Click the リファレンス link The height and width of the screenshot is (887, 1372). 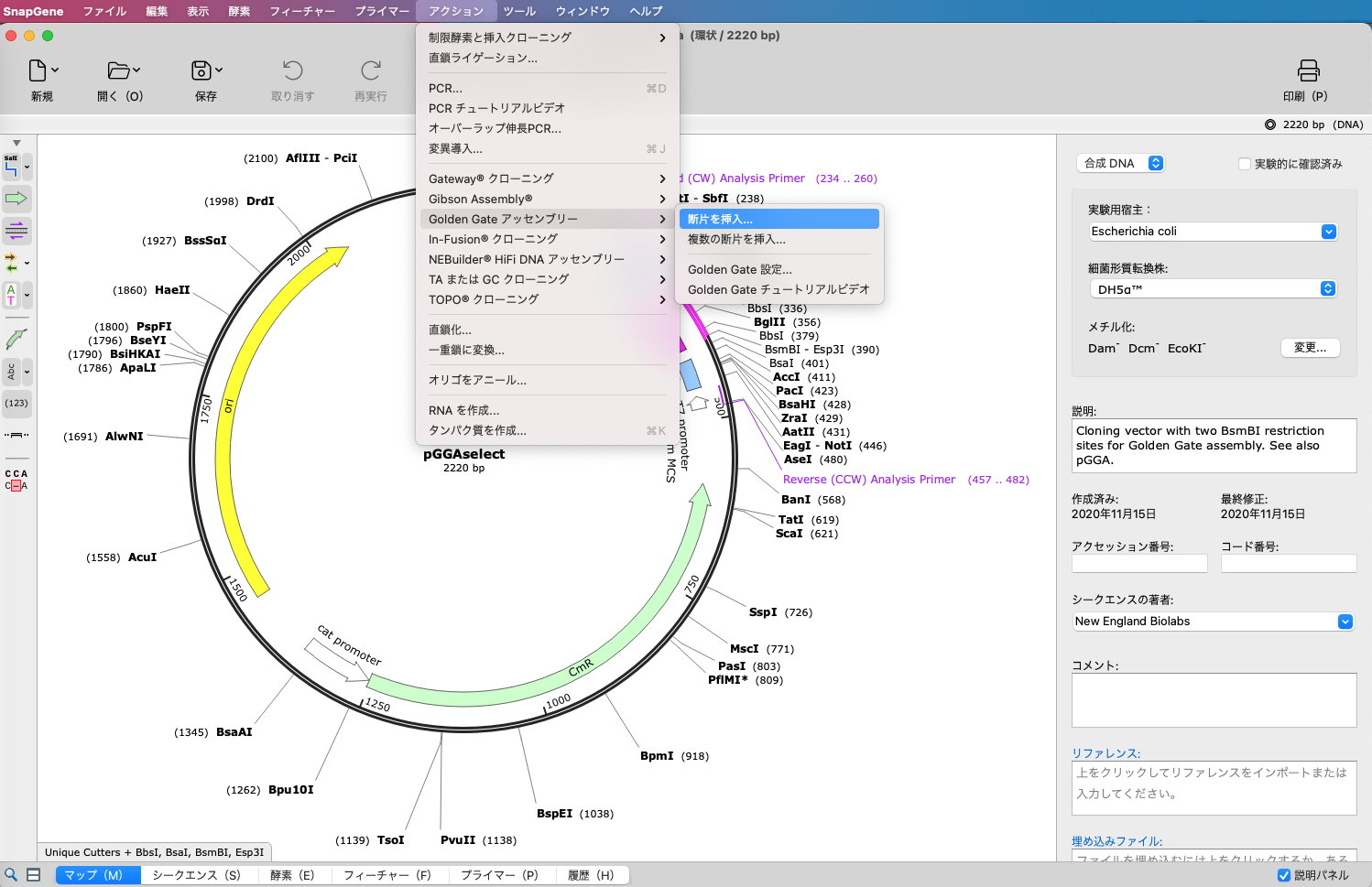(1105, 753)
